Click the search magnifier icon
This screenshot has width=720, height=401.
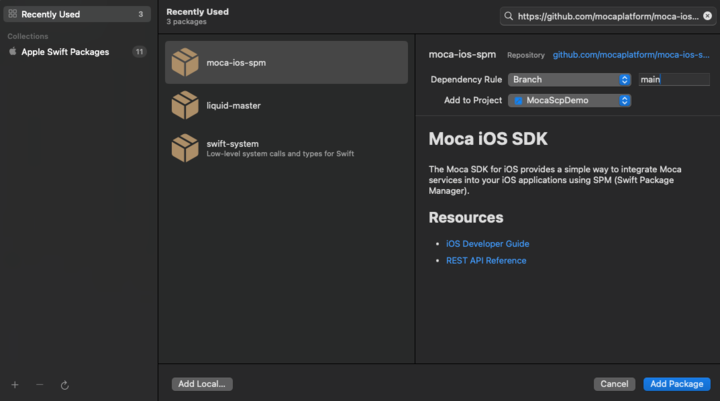[x=508, y=17]
